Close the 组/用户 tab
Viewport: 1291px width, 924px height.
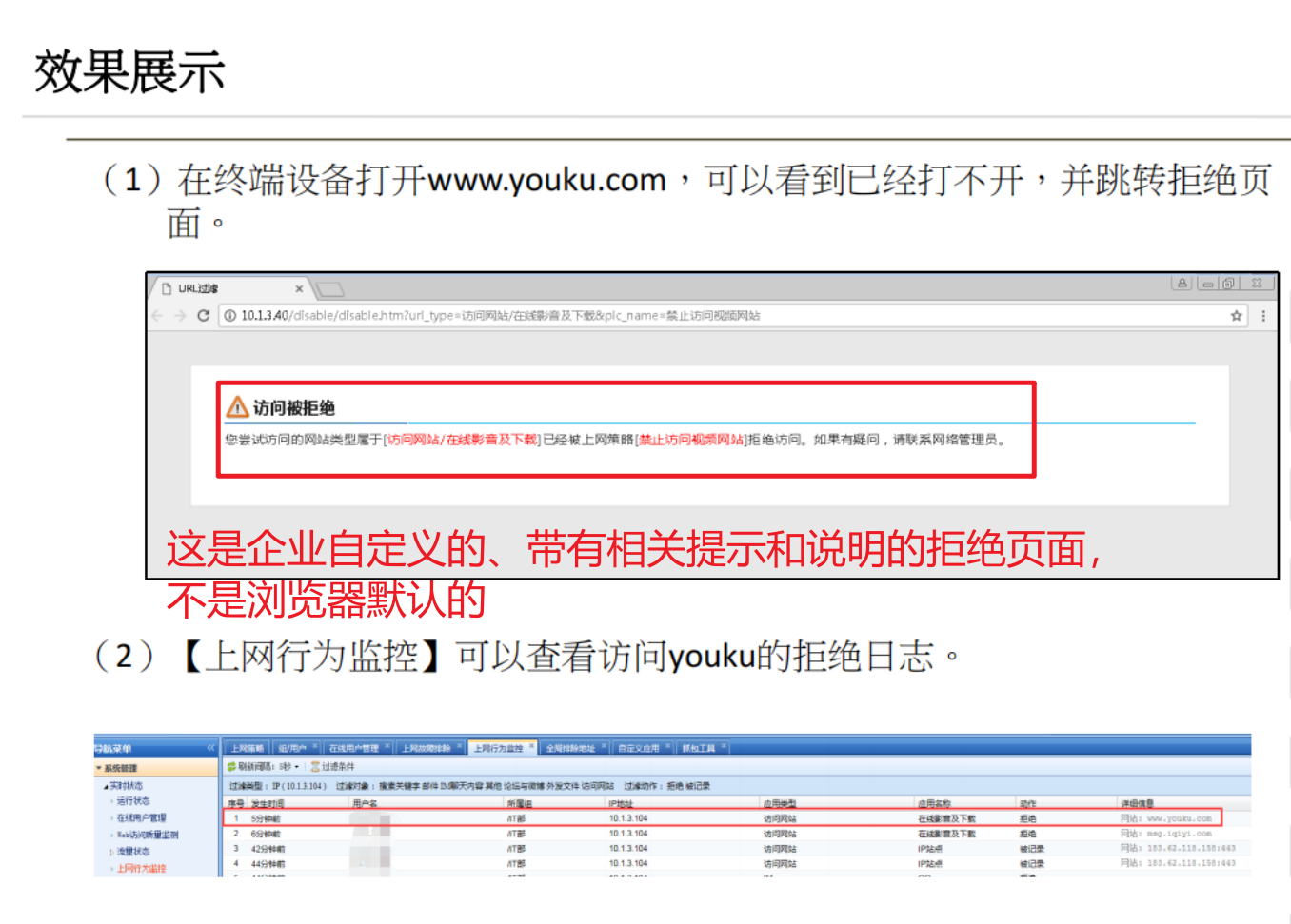314,746
